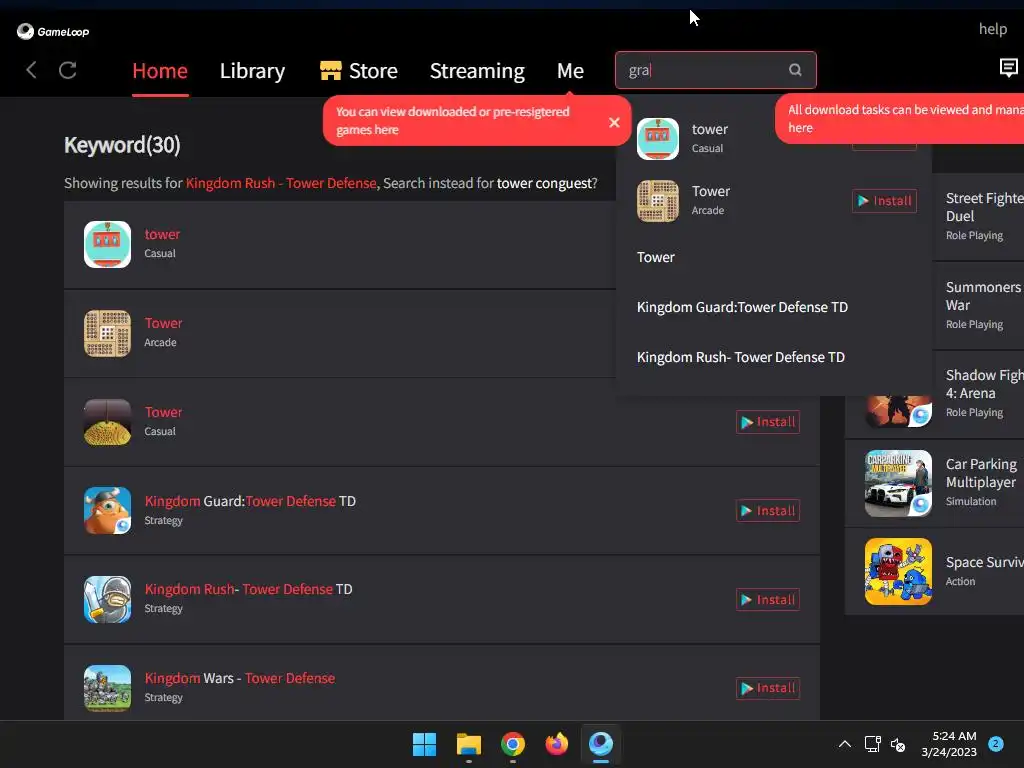Viewport: 1024px width, 768px height.
Task: Open the Tower Casual honeycomb game icon
Action: pos(108,422)
